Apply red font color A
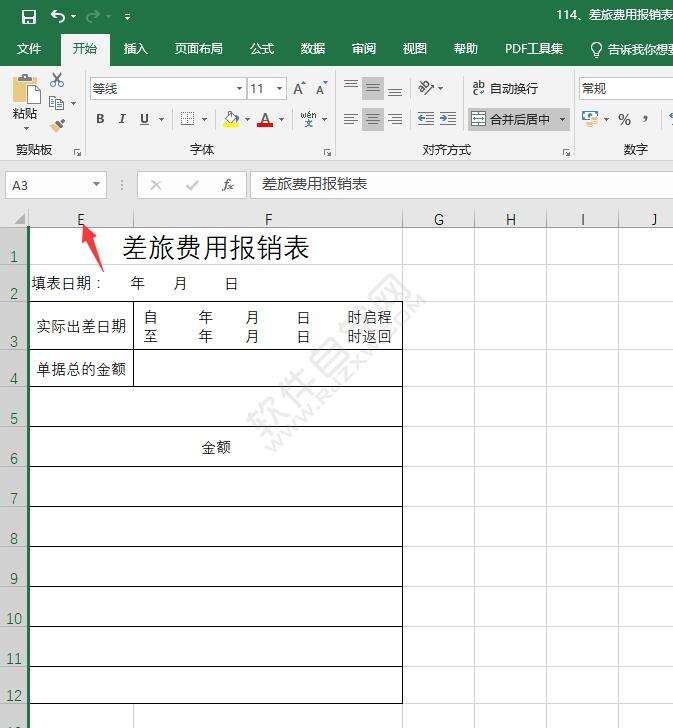673x728 pixels. coord(265,119)
